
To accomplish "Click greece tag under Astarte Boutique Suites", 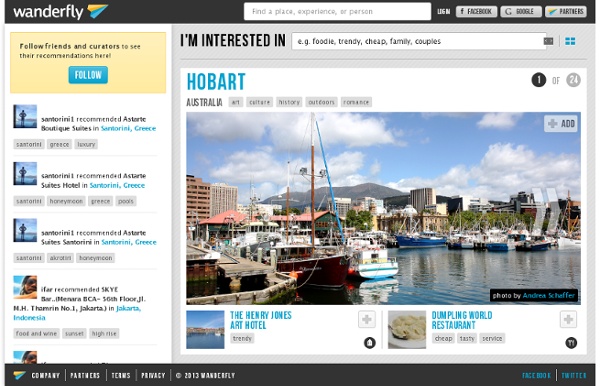I will [x=59, y=144].
